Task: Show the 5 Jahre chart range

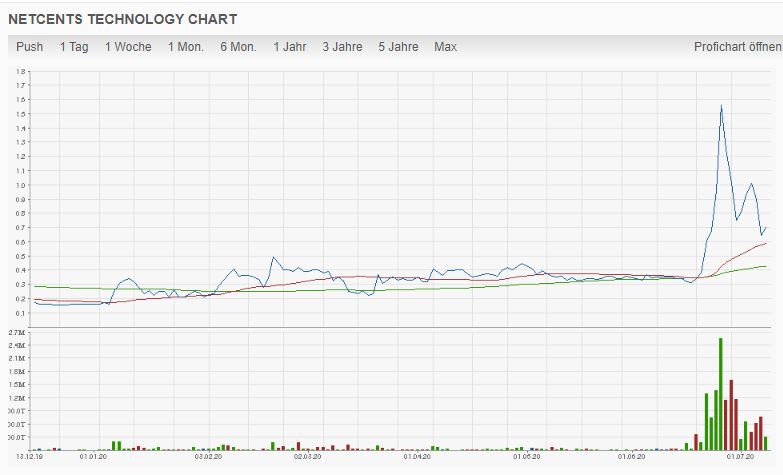Action: (x=398, y=47)
